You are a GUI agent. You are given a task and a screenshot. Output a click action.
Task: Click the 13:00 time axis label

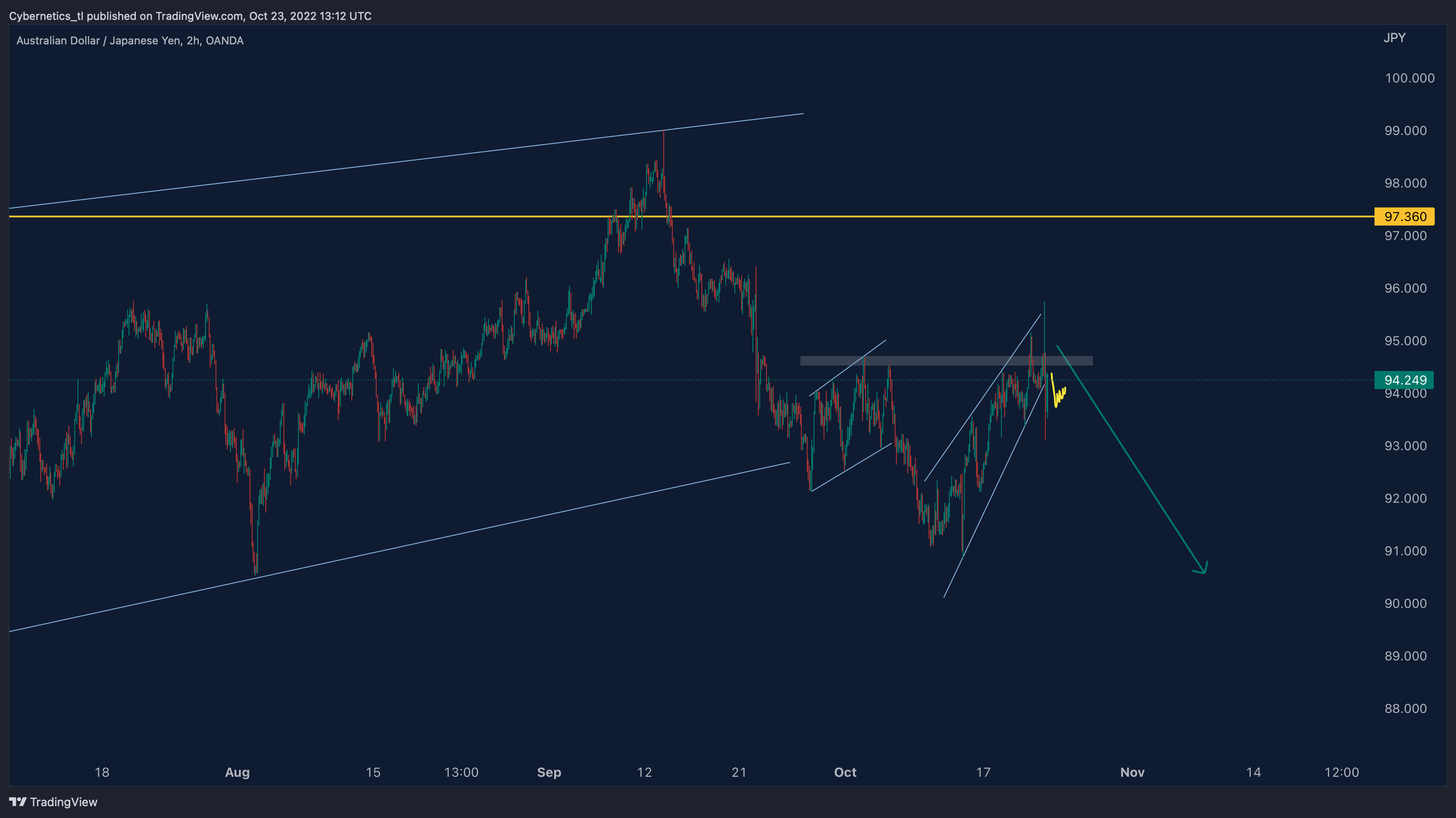(x=461, y=772)
